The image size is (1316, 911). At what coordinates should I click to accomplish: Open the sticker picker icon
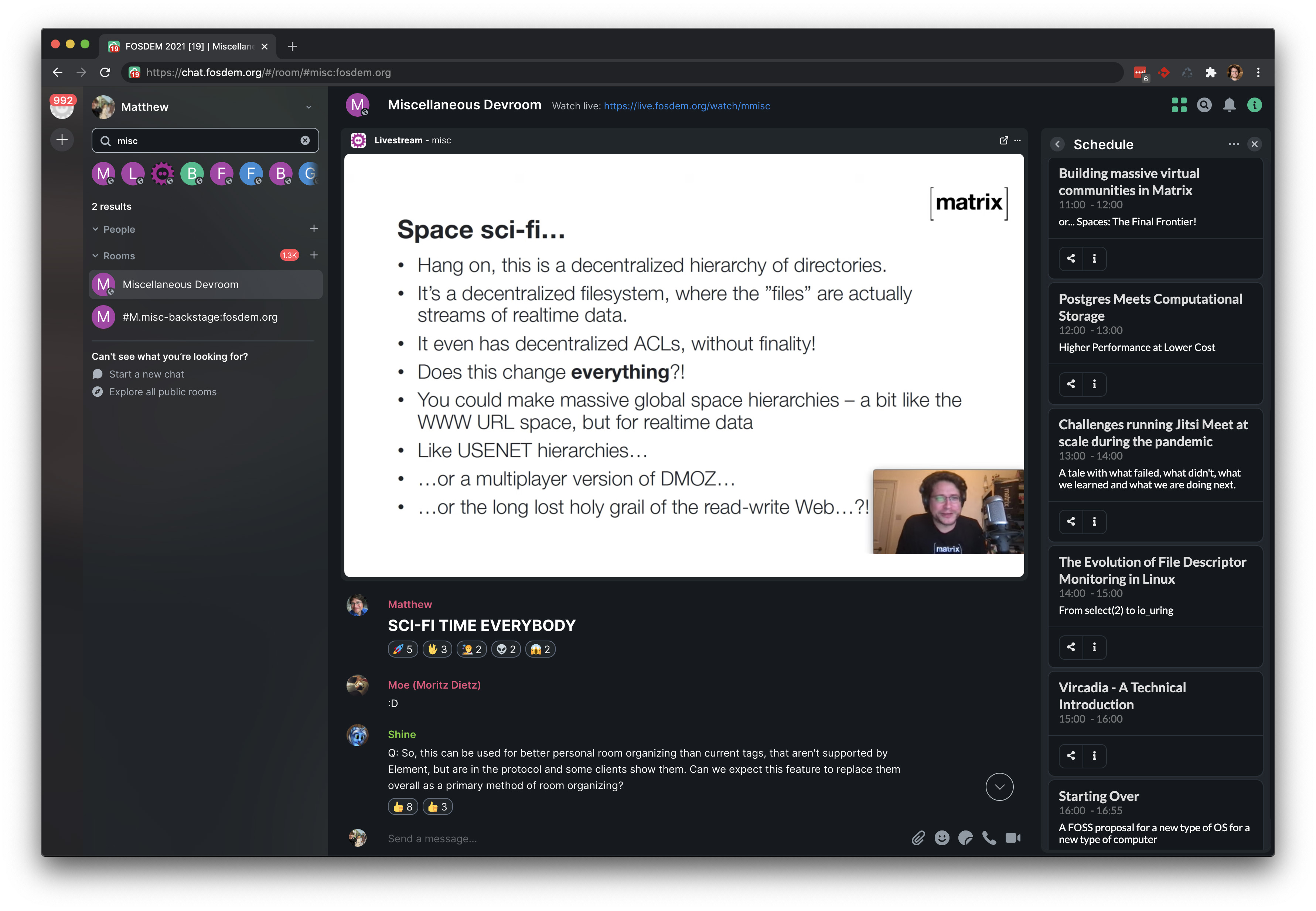(x=966, y=838)
